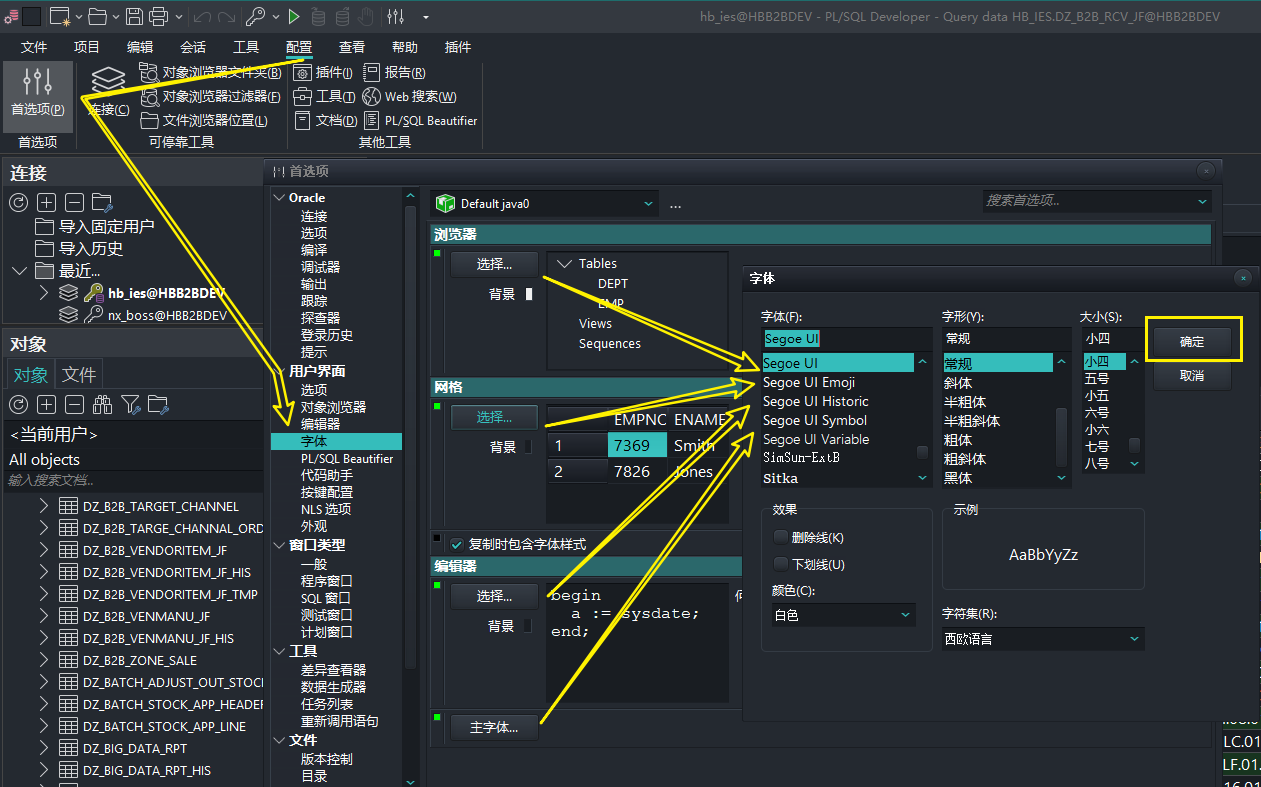Click the 确定 button in font dialog
Viewport: 1261px width, 787px height.
(x=1192, y=341)
